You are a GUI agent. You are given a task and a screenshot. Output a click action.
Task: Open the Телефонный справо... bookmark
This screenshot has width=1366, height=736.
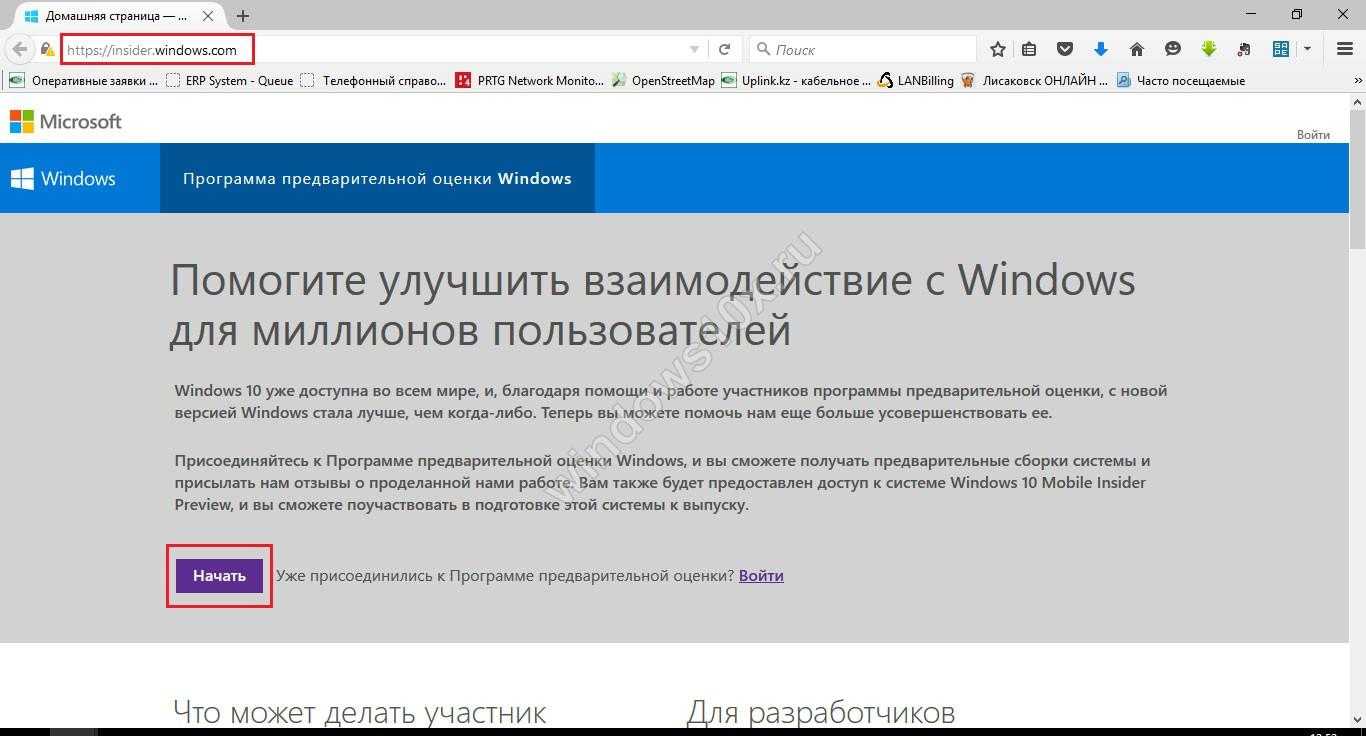[374, 81]
